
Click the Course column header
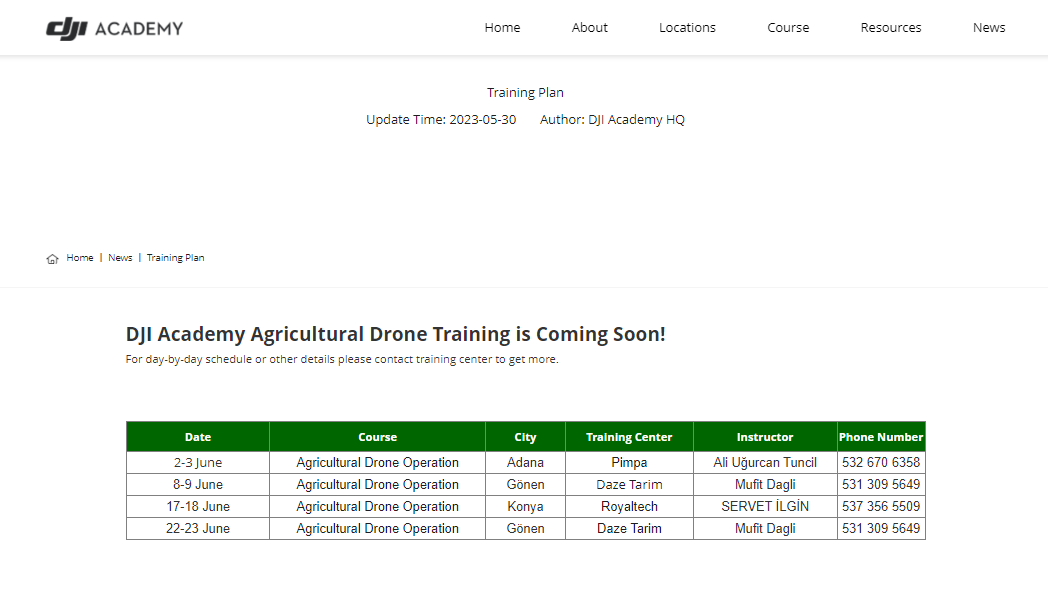[378, 437]
